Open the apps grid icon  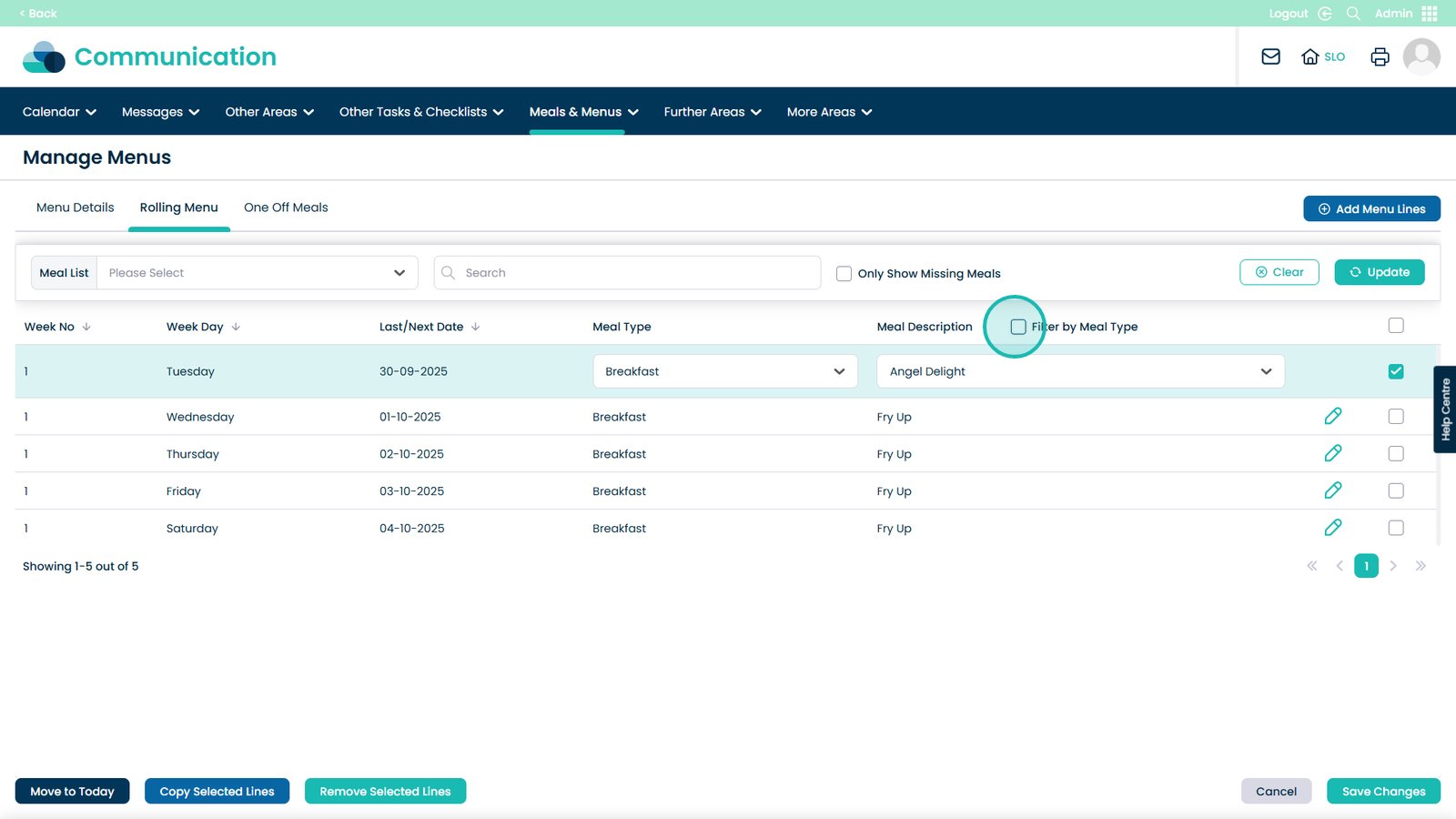coord(1430,14)
